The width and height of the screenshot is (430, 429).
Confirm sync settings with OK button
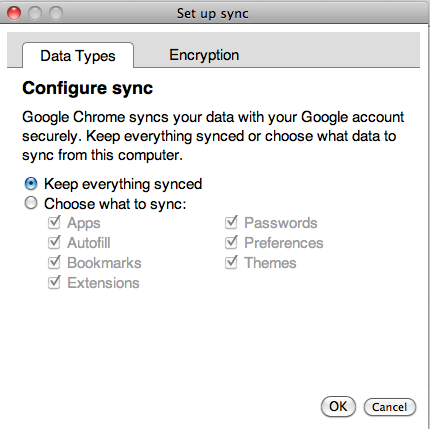338,407
